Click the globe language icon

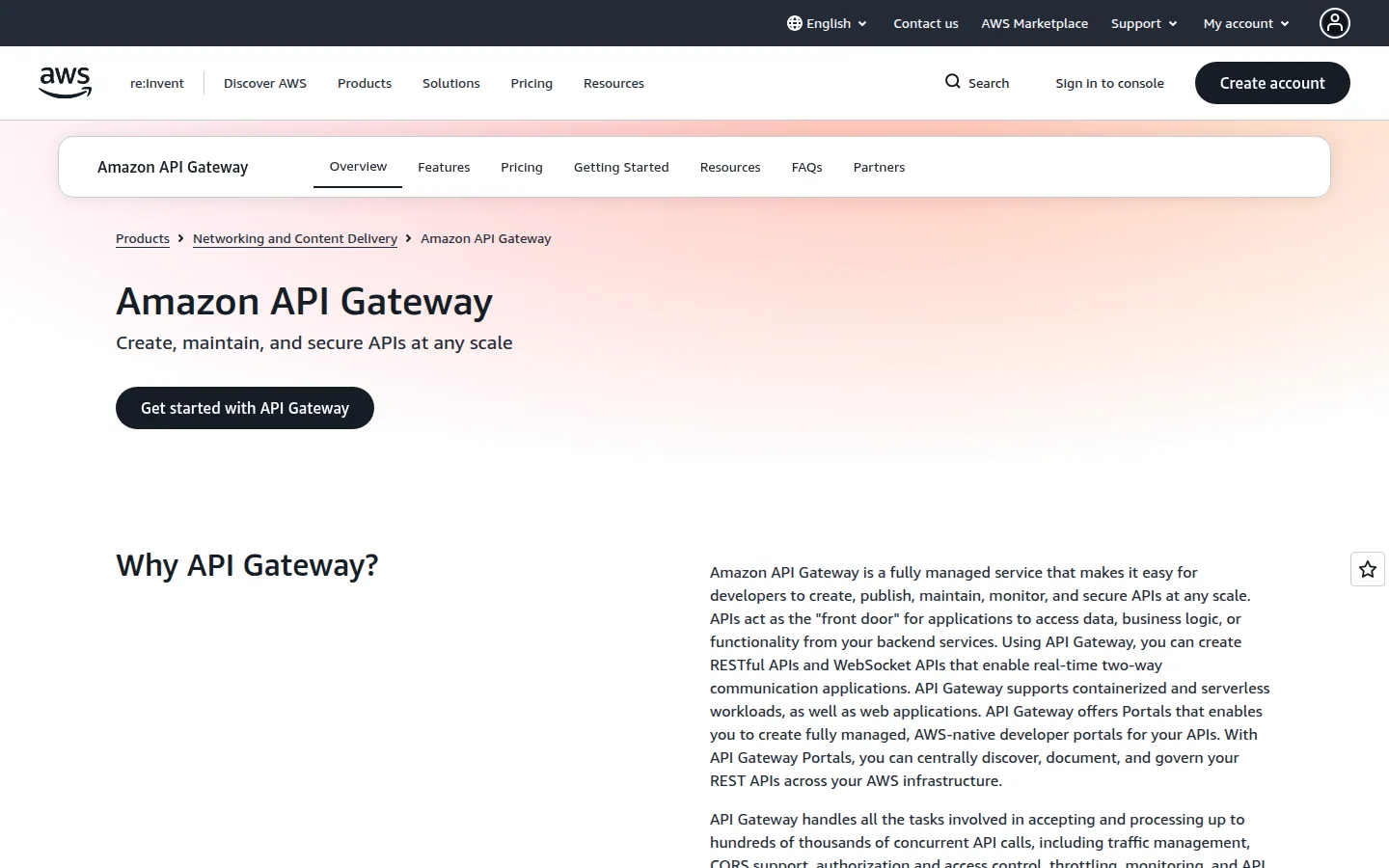[x=795, y=23]
